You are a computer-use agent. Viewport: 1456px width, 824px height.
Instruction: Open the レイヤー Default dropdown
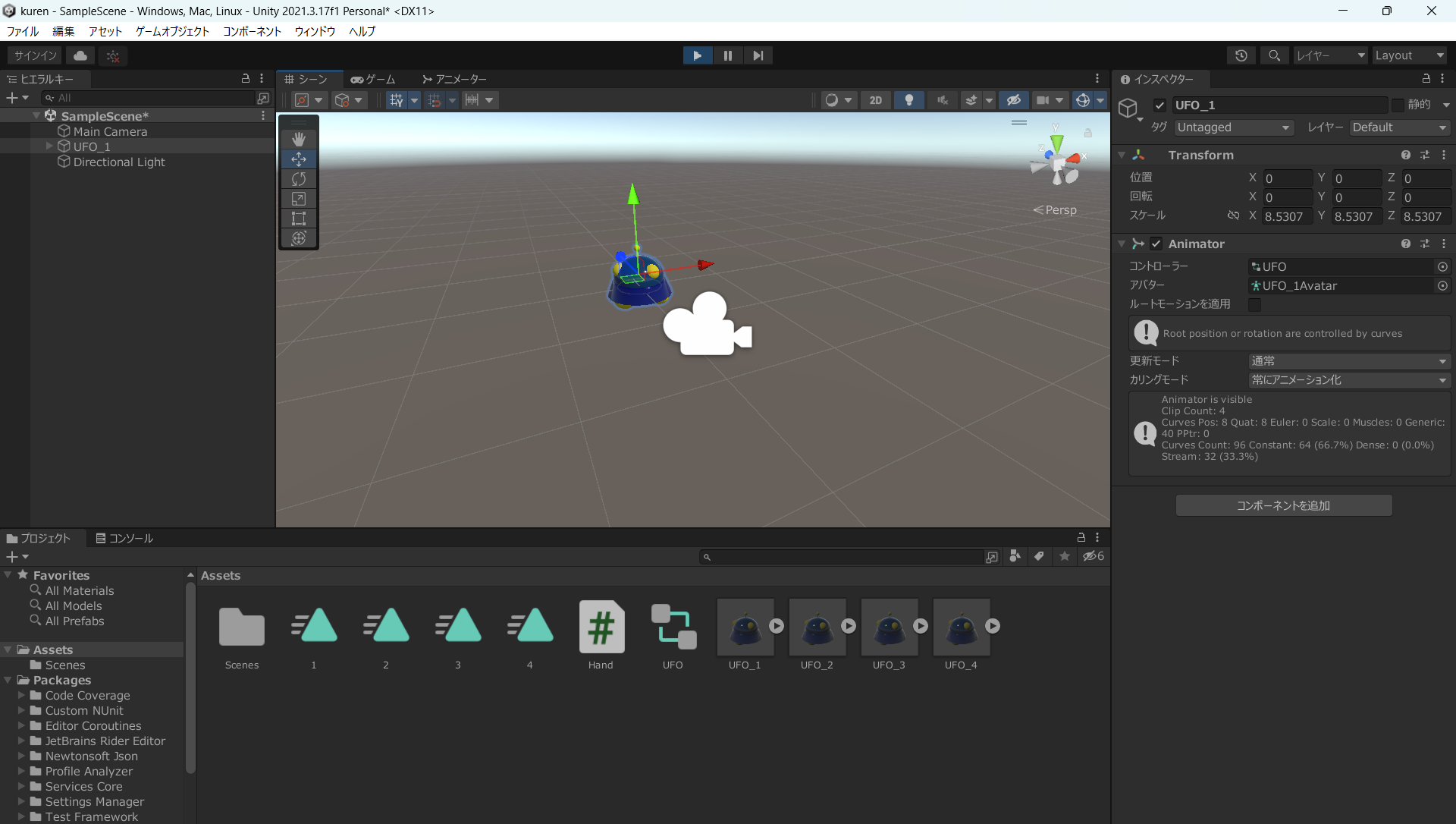[x=1399, y=127]
